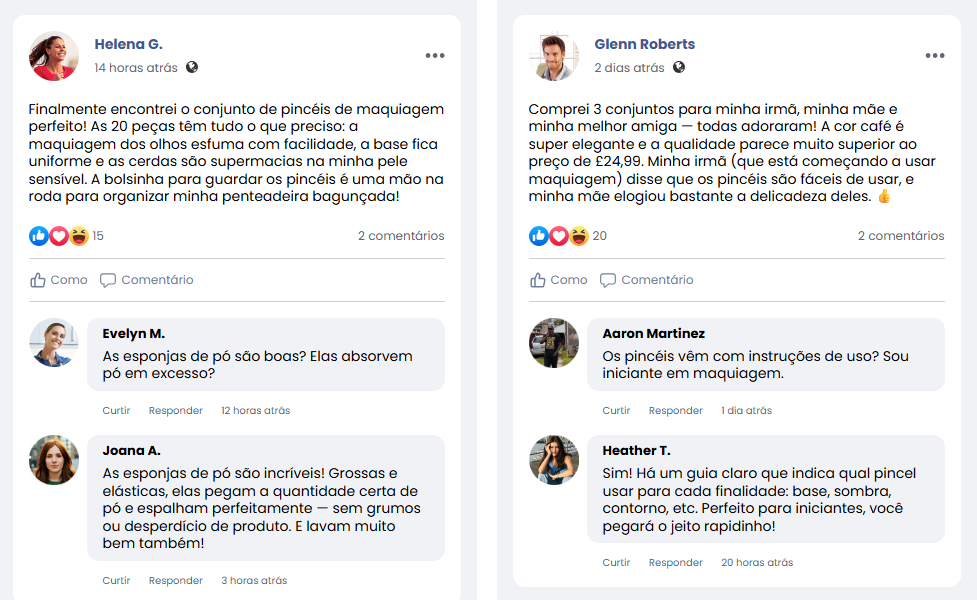Open Helena G.'s profile picture

(54, 56)
